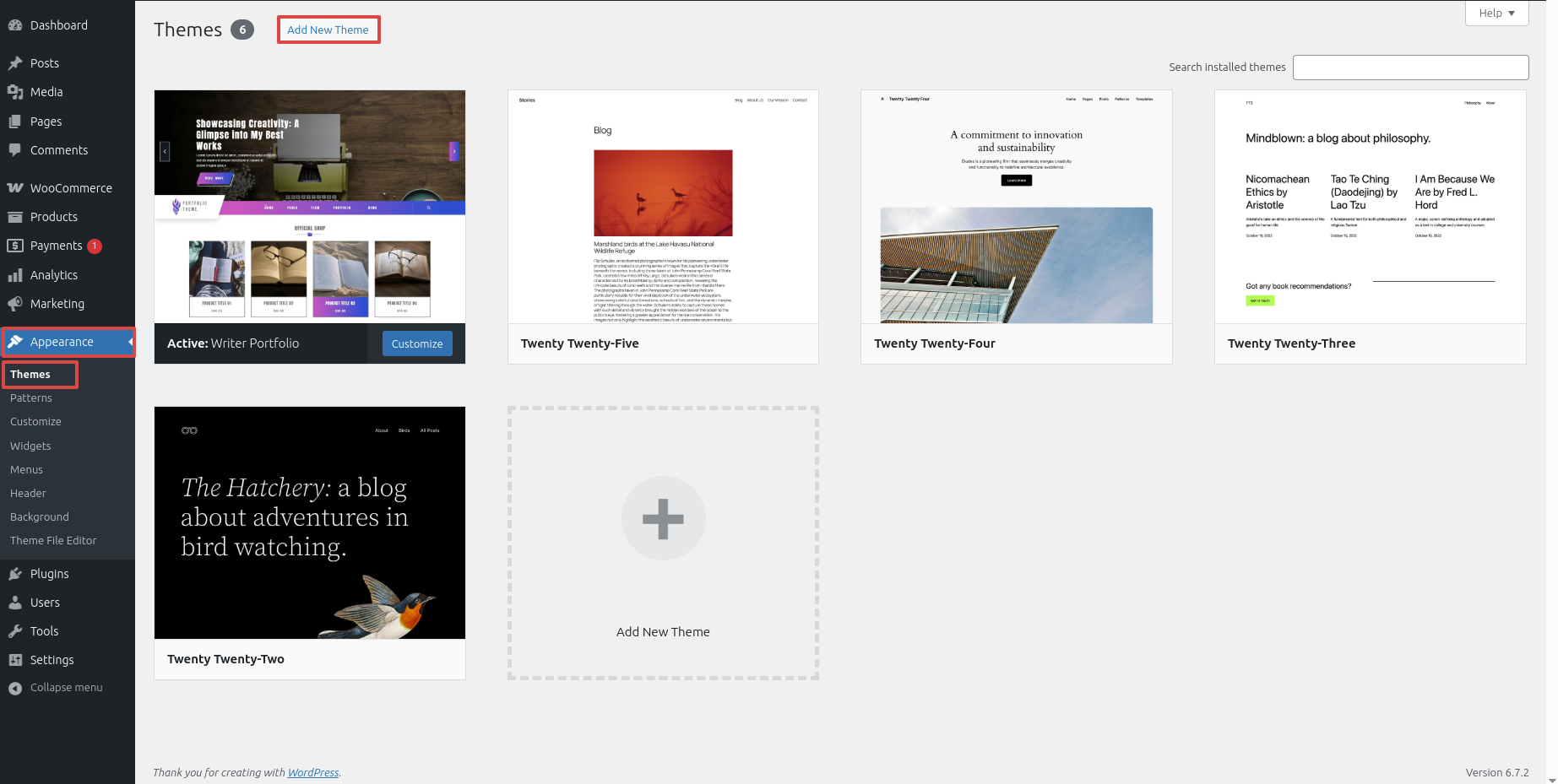Go to the Media library menu
1558x784 pixels.
68,92
